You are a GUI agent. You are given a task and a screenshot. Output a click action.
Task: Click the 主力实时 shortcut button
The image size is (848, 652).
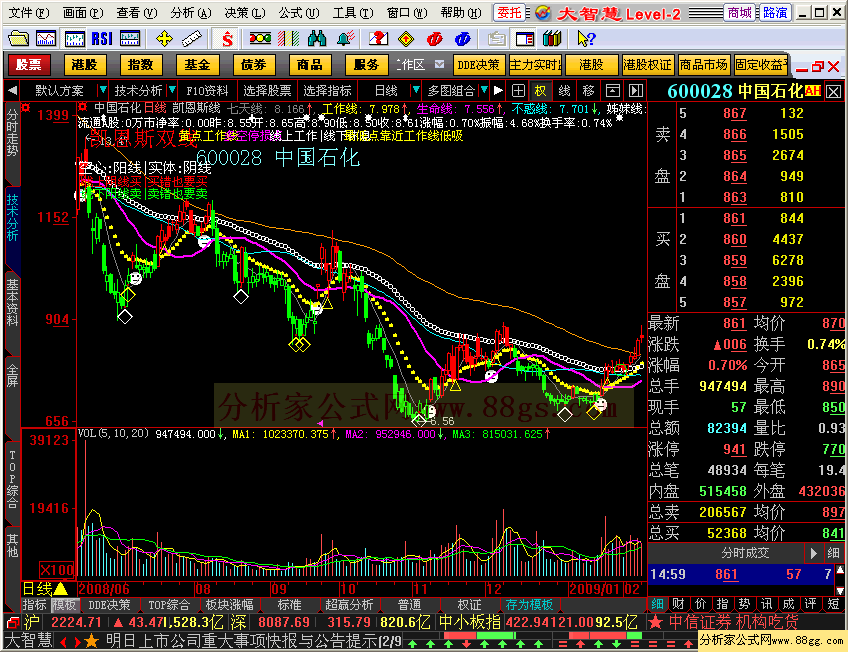click(x=535, y=65)
